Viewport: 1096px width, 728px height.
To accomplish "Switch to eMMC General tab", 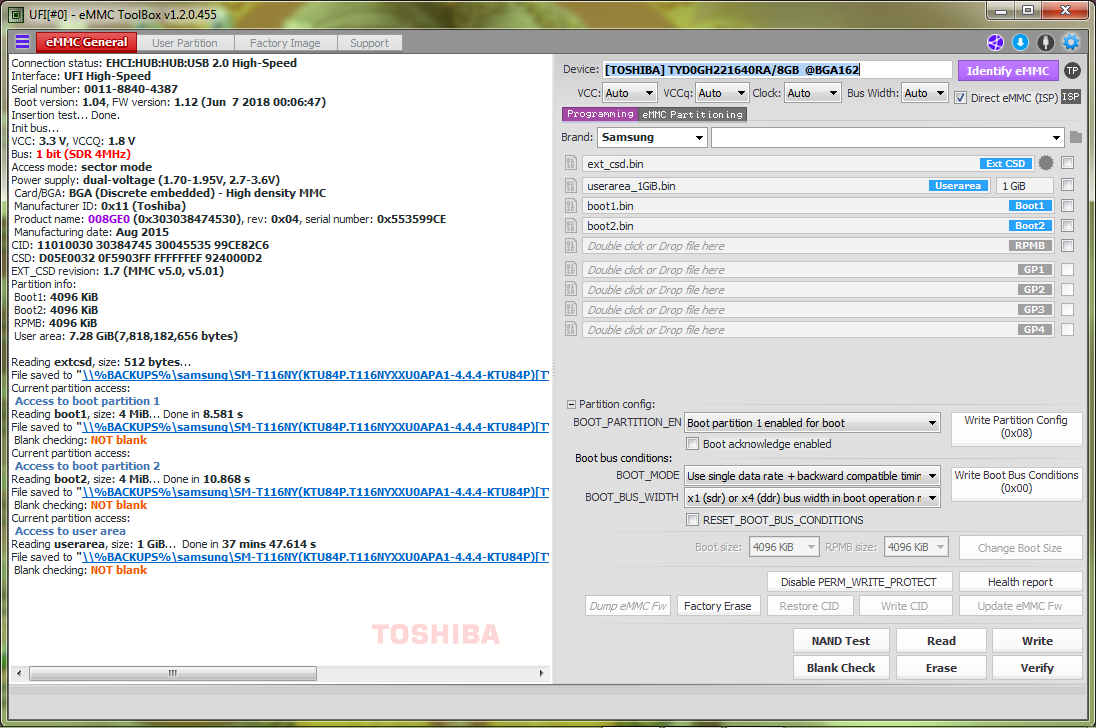I will pyautogui.click(x=87, y=43).
